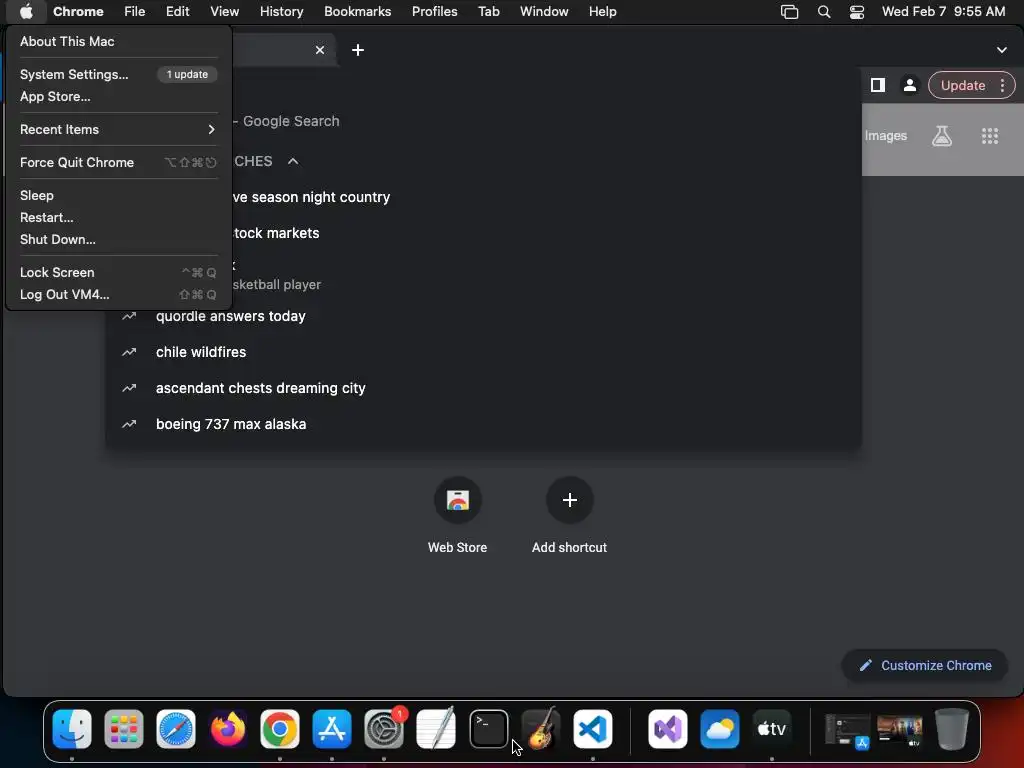The height and width of the screenshot is (768, 1024).
Task: Select Lock Screen menu entry
Action: click(118, 272)
